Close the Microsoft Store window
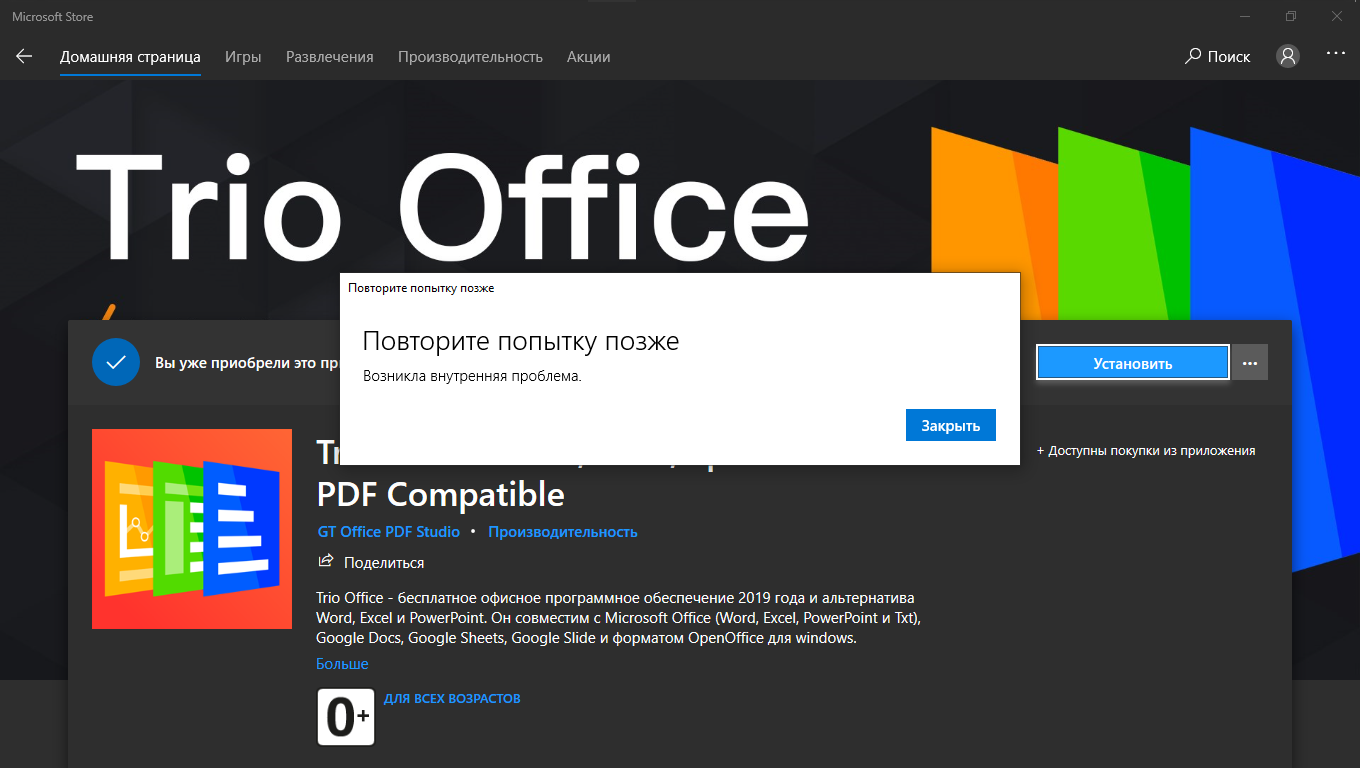Image resolution: width=1360 pixels, height=768 pixels. pyautogui.click(x=1337, y=16)
